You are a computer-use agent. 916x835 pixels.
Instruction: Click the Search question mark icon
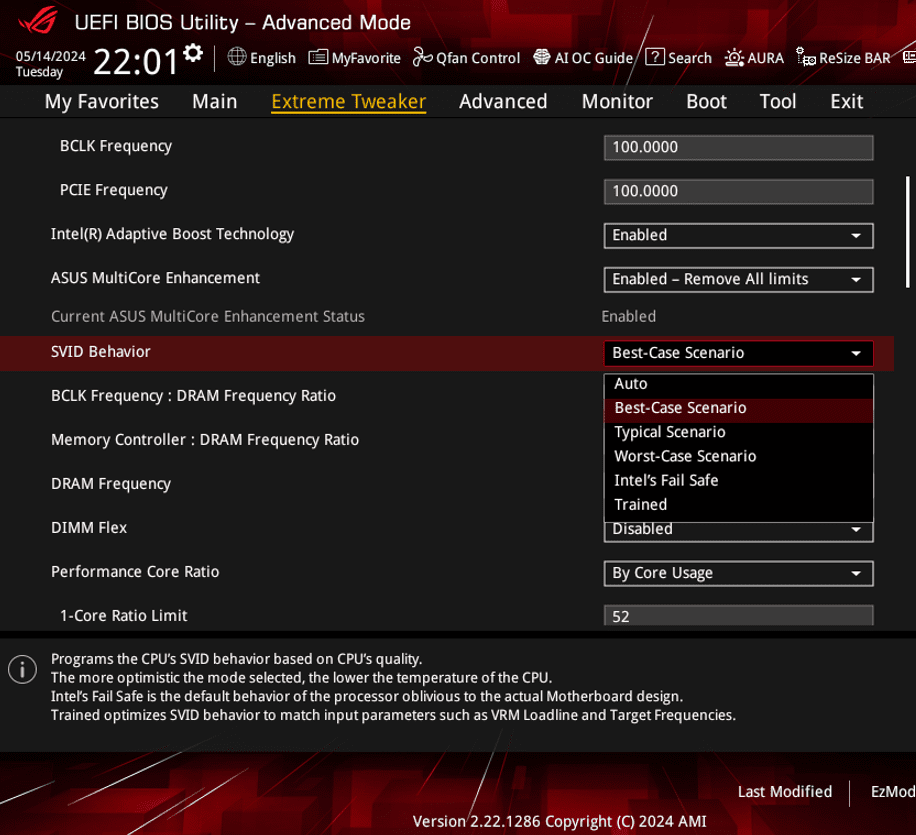[655, 57]
